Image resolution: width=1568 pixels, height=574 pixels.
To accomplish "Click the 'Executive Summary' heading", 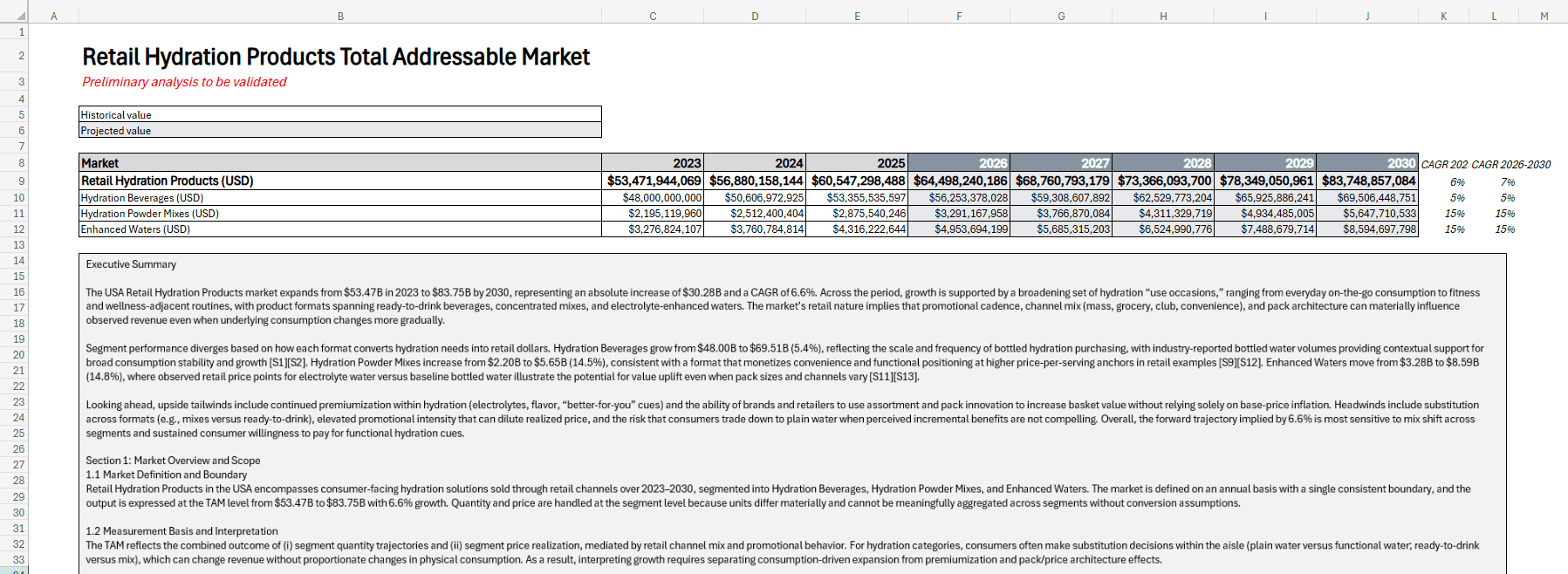I will (x=131, y=264).
